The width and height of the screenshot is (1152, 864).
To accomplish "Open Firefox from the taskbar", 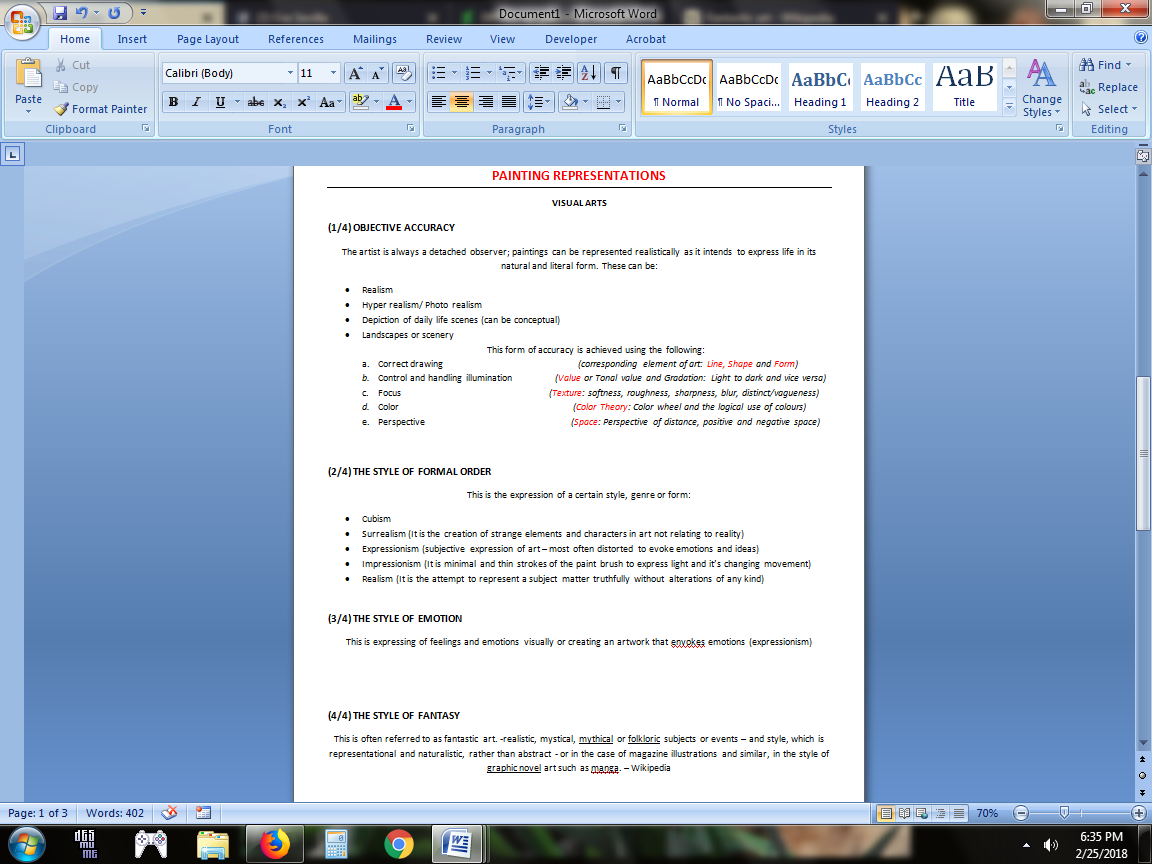I will (x=274, y=844).
